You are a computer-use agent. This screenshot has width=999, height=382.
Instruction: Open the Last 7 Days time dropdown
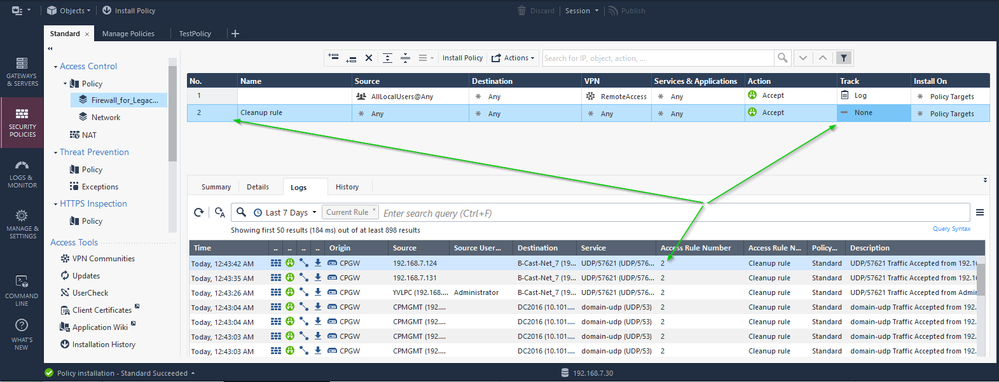pyautogui.click(x=285, y=213)
